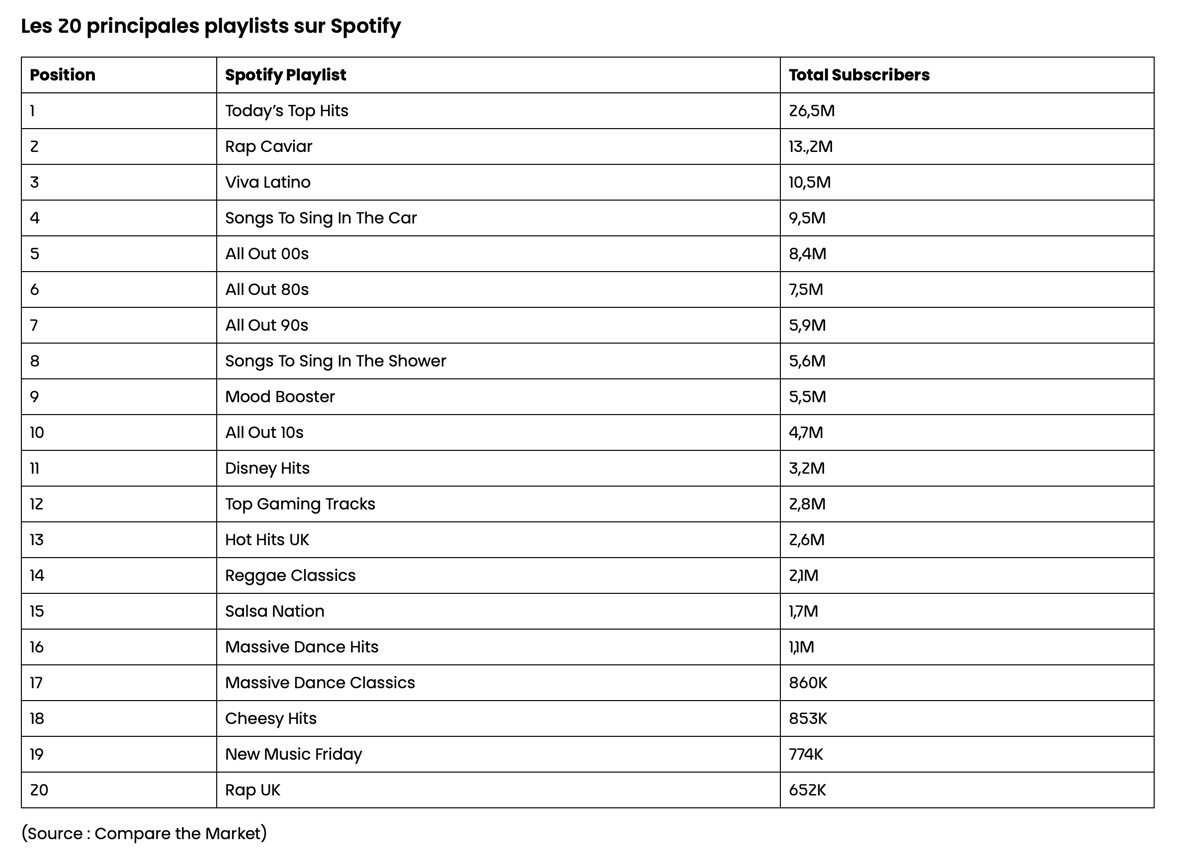Select the 'Today's Top Hits' playlist cell
1180x857 pixels.
tap(287, 111)
